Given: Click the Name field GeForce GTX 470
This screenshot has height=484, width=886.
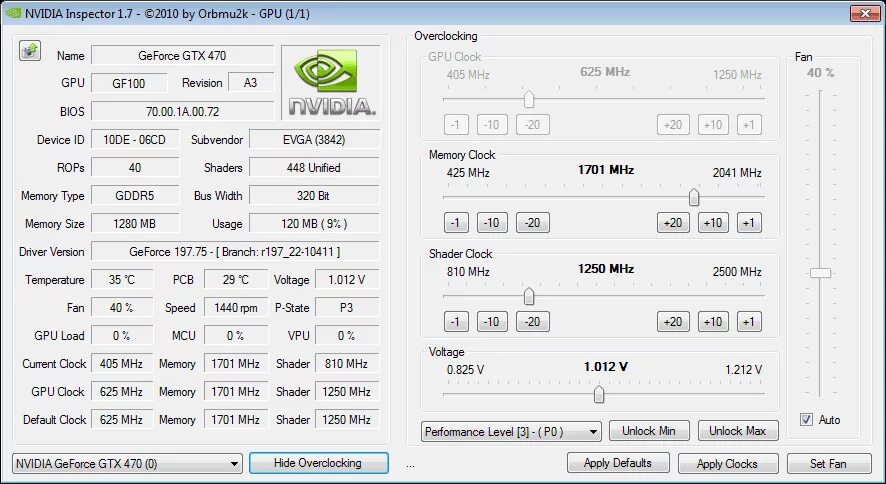Looking at the screenshot, I should coord(183,55).
